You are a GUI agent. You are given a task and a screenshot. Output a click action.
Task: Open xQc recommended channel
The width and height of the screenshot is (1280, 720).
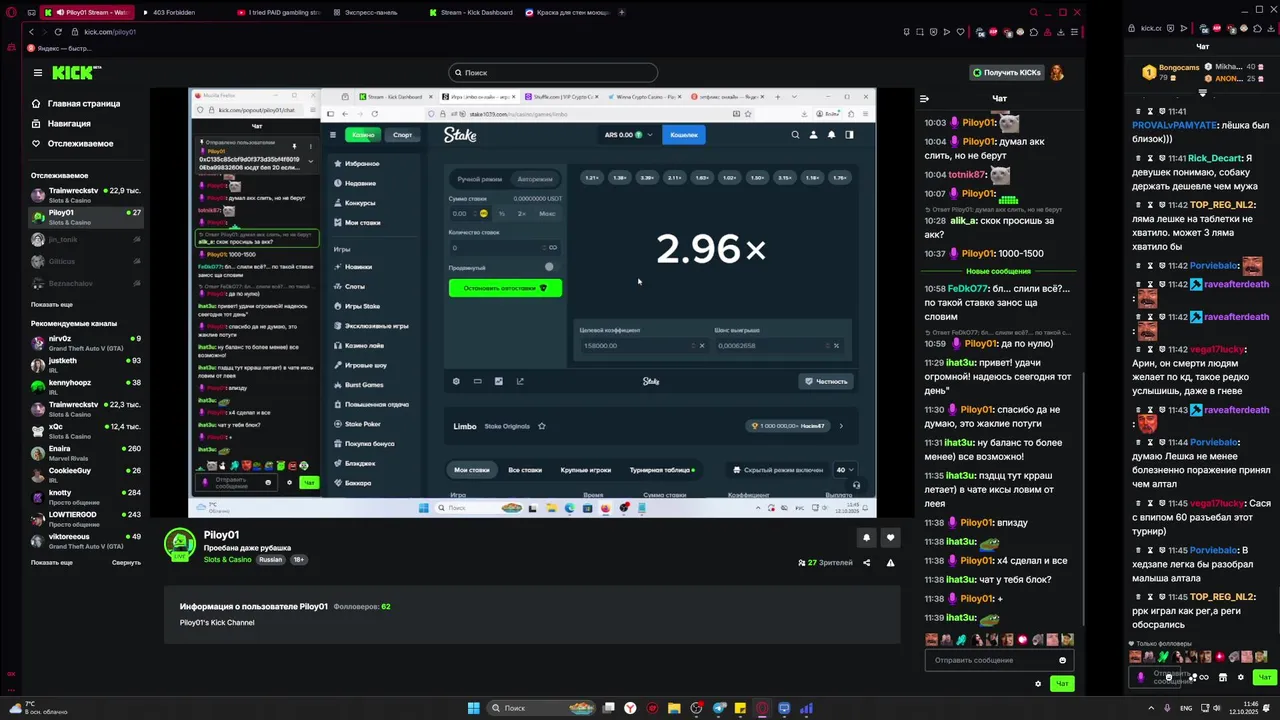pos(86,429)
